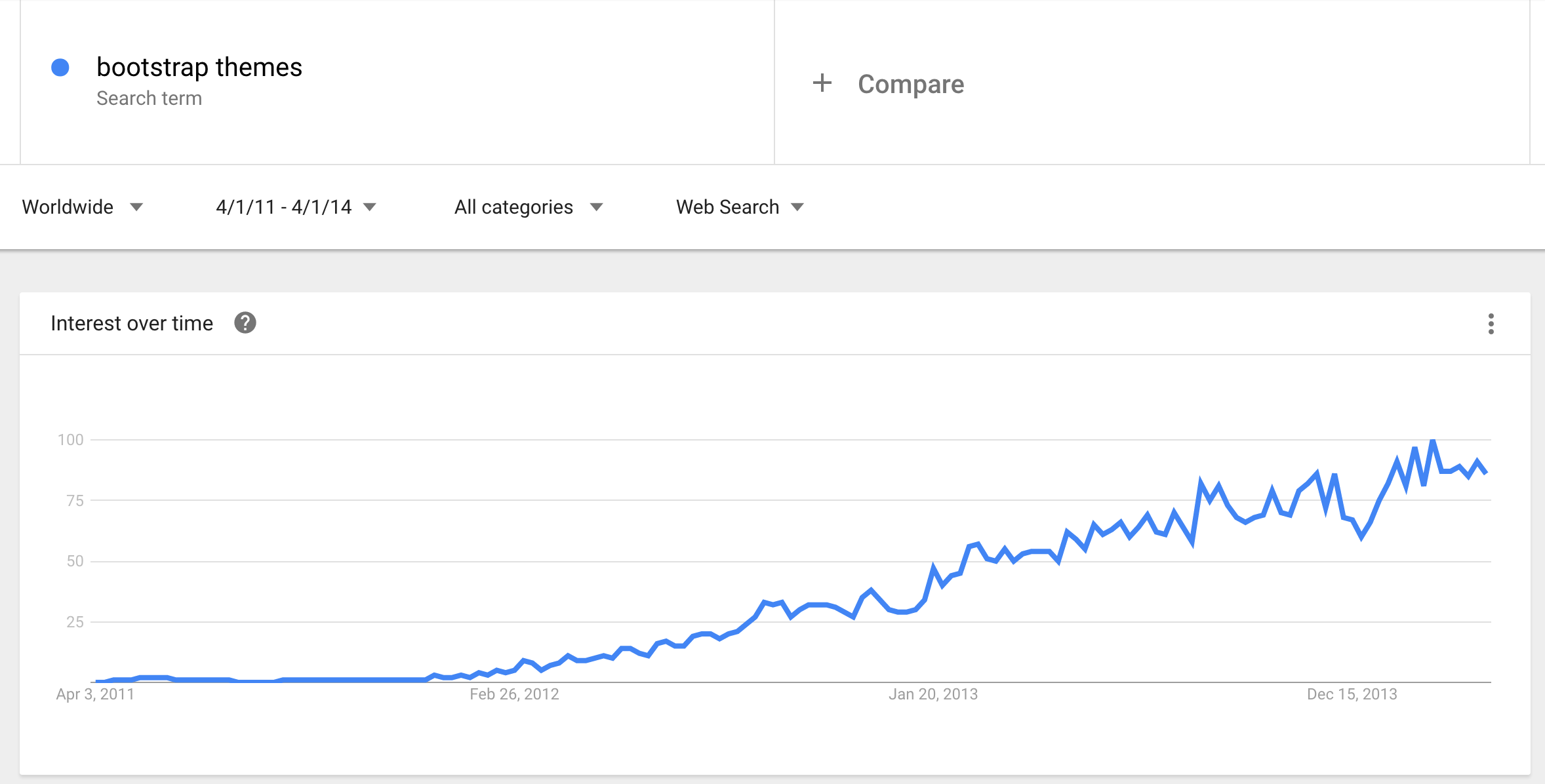1545x784 pixels.
Task: Click the Dec 15, 2013 axis label
Action: tap(1352, 694)
